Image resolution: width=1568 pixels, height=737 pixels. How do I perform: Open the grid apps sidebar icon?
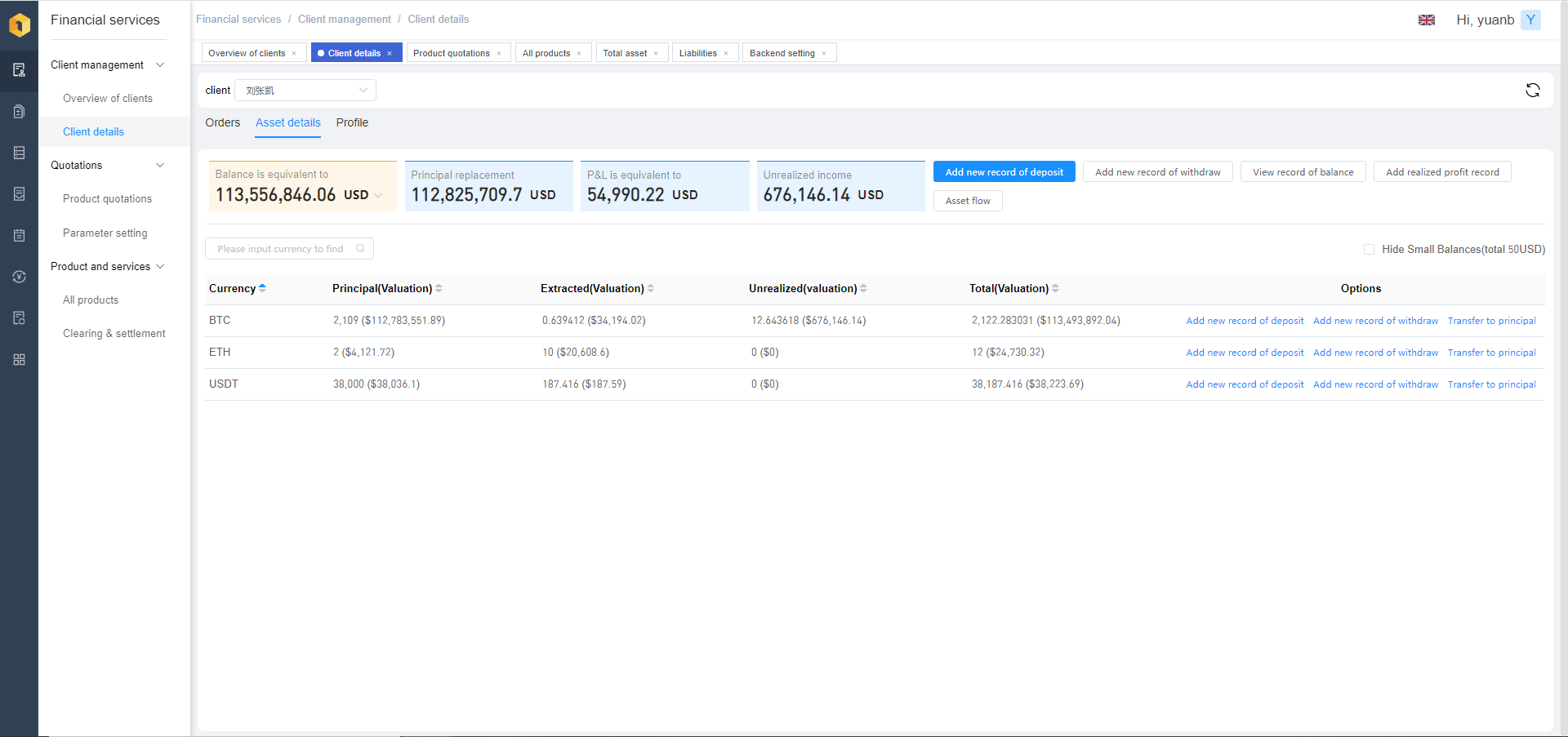(x=20, y=360)
